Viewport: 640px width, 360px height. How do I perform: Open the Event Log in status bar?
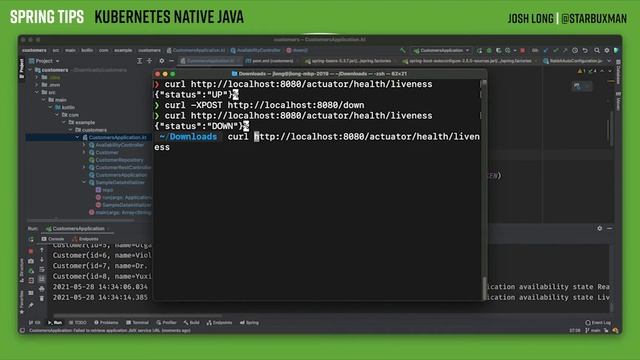click(x=598, y=322)
